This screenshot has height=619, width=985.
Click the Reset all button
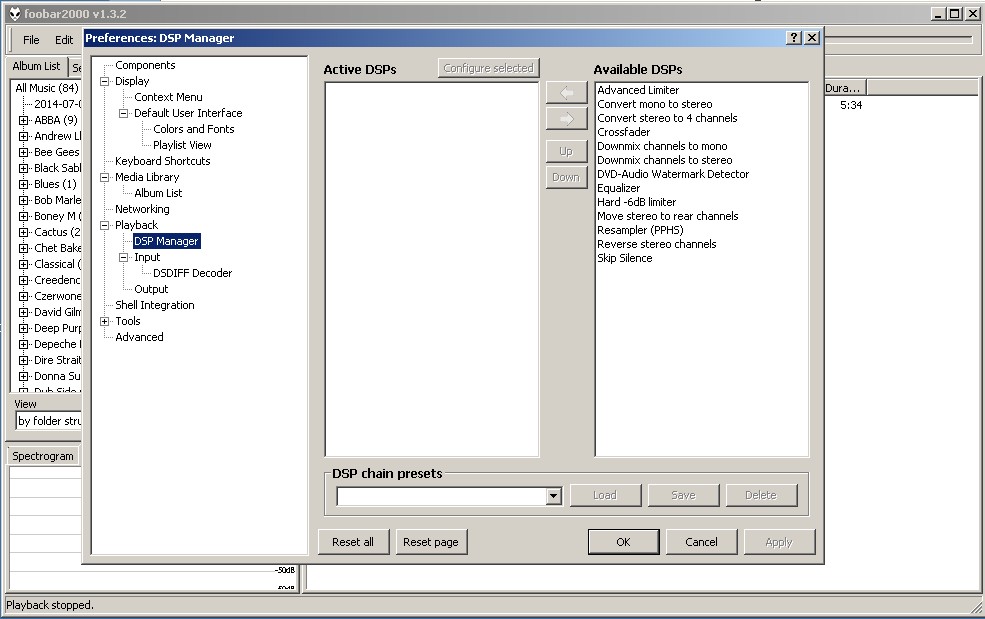(x=353, y=542)
